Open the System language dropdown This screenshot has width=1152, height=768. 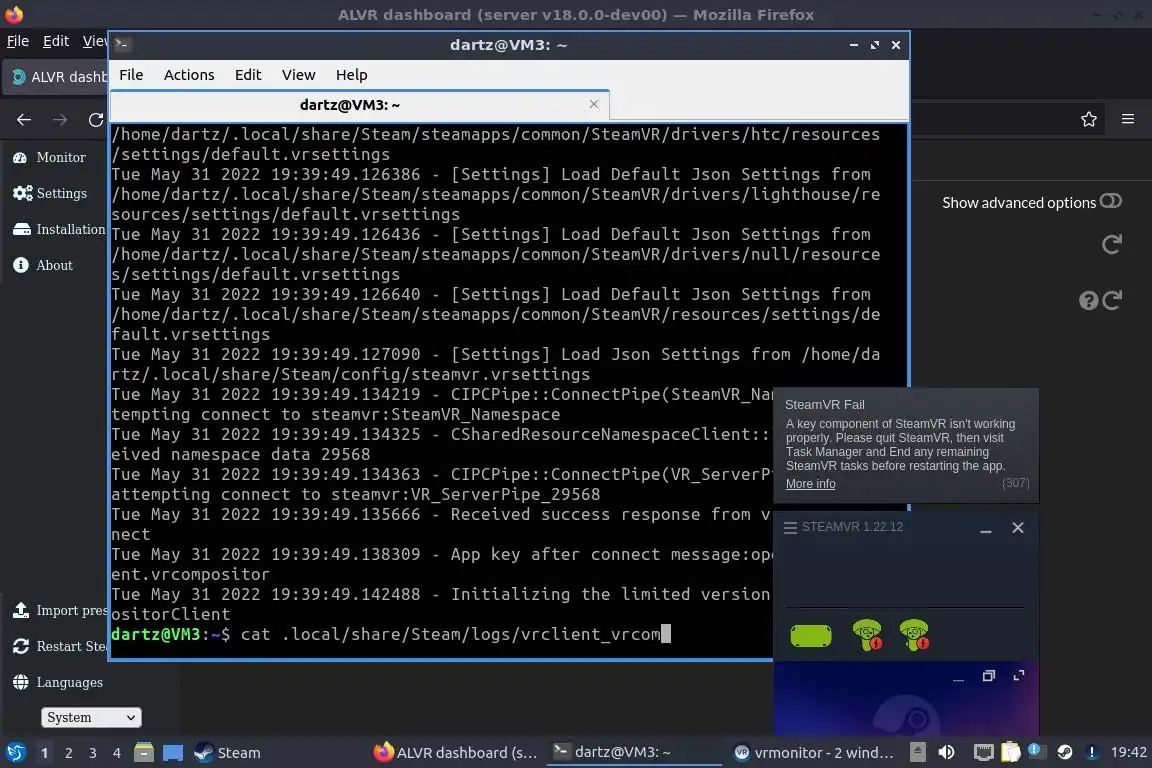coord(91,717)
